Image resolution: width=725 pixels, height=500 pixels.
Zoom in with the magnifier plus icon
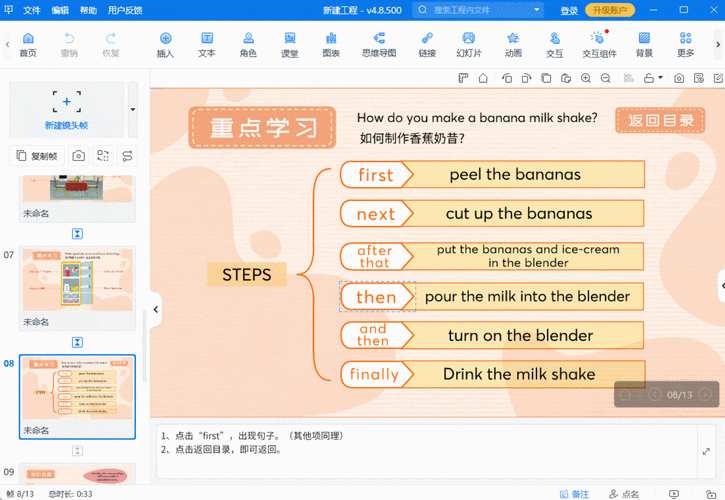tap(586, 78)
